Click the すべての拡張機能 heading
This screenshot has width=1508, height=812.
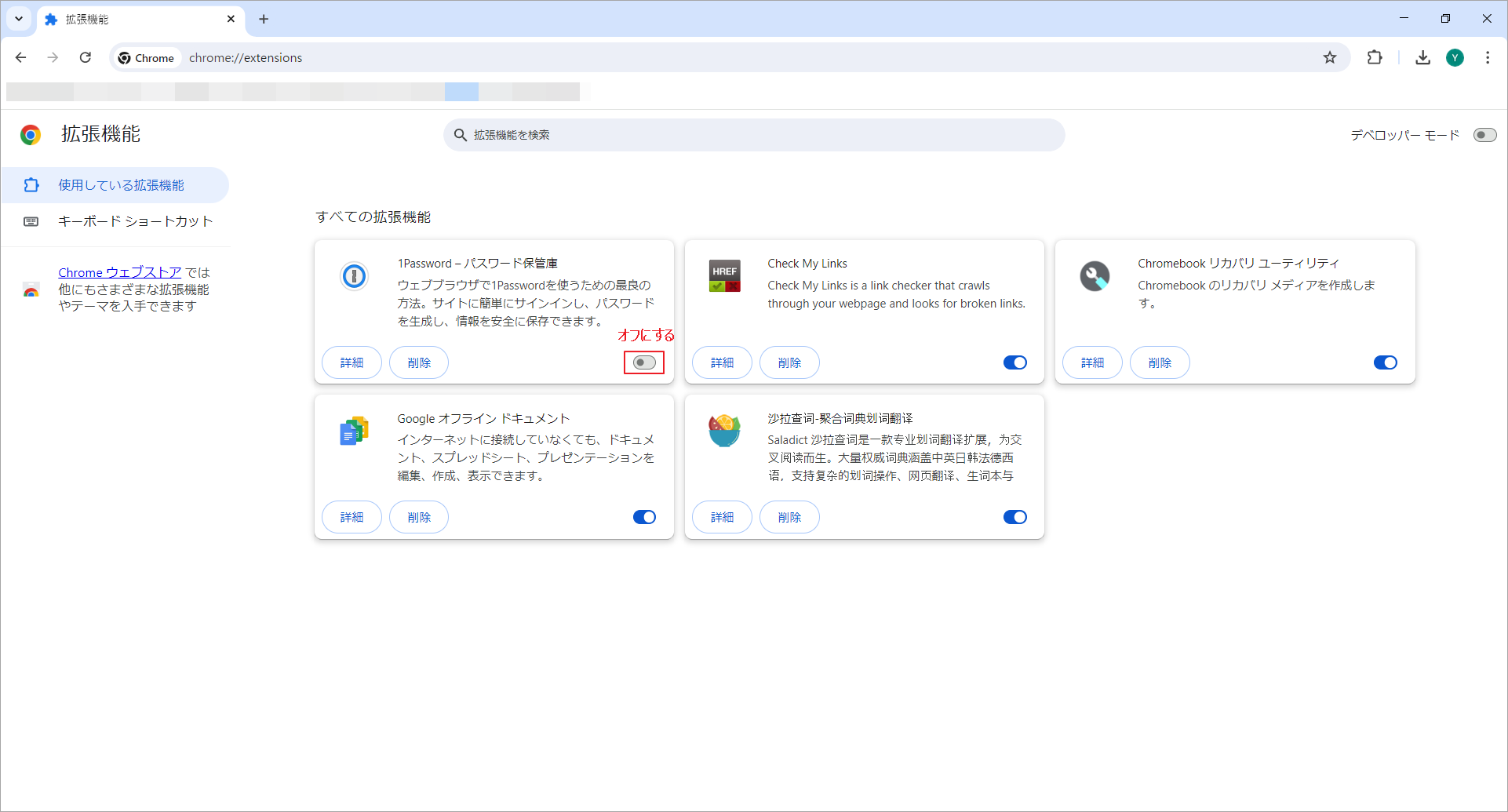(x=373, y=217)
